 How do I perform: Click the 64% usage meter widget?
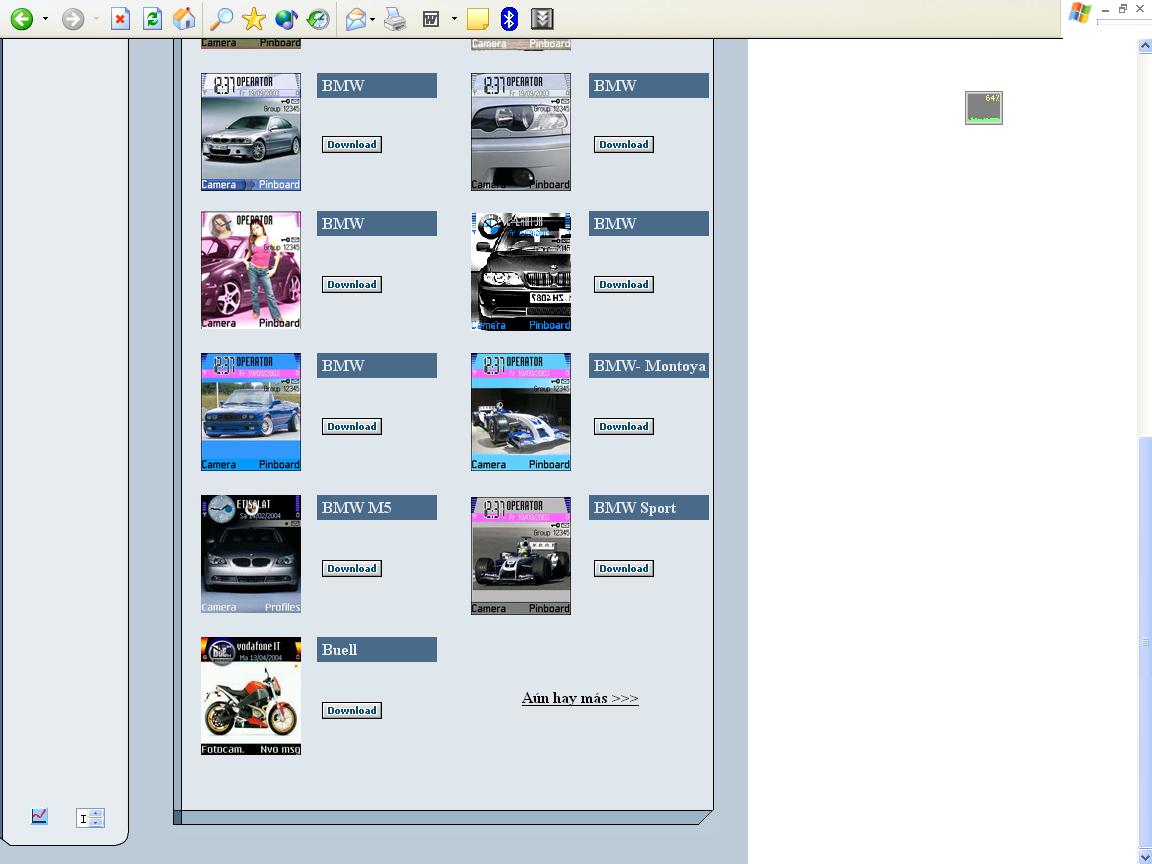(x=984, y=108)
